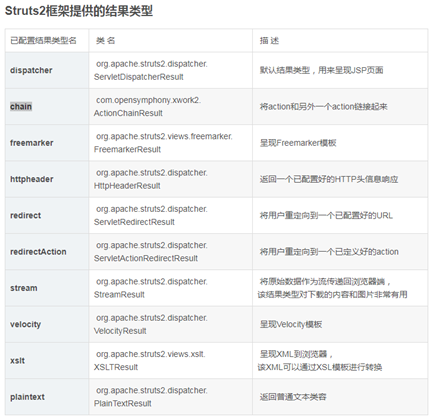The width and height of the screenshot is (433, 420).
Task: Click the 'plaintext' result type name
Action: click(27, 397)
